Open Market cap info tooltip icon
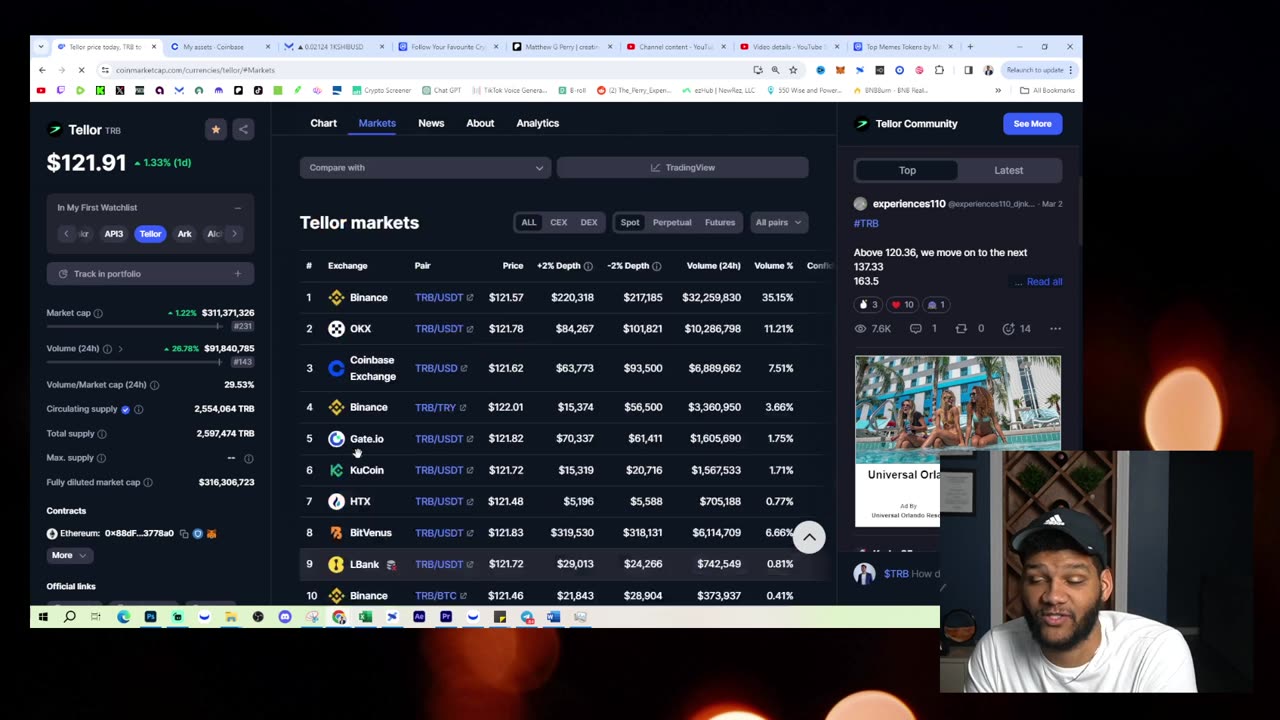Screen dimensions: 1280x720 point(98,313)
